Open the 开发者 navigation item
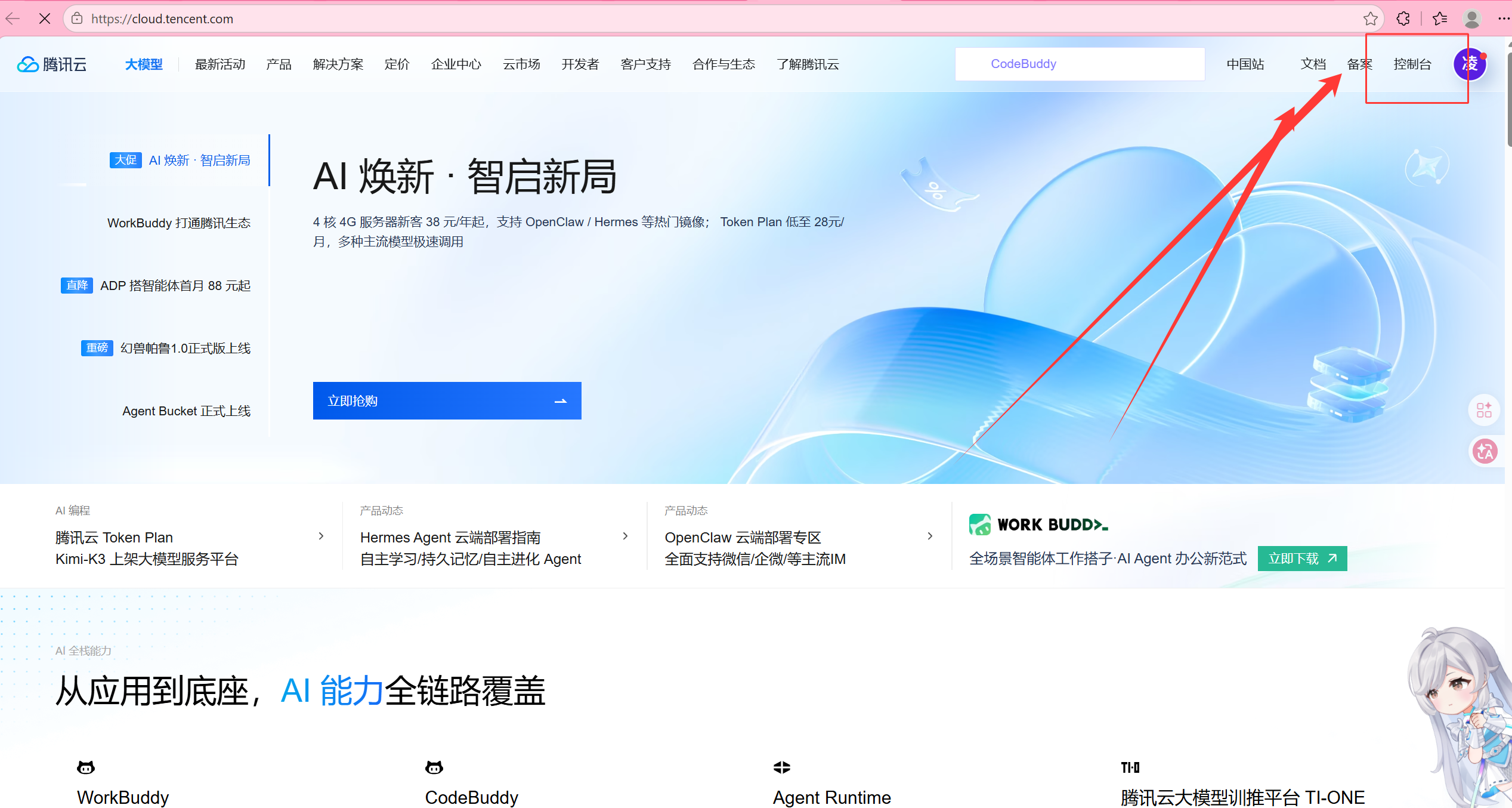1512x808 pixels. (x=580, y=64)
